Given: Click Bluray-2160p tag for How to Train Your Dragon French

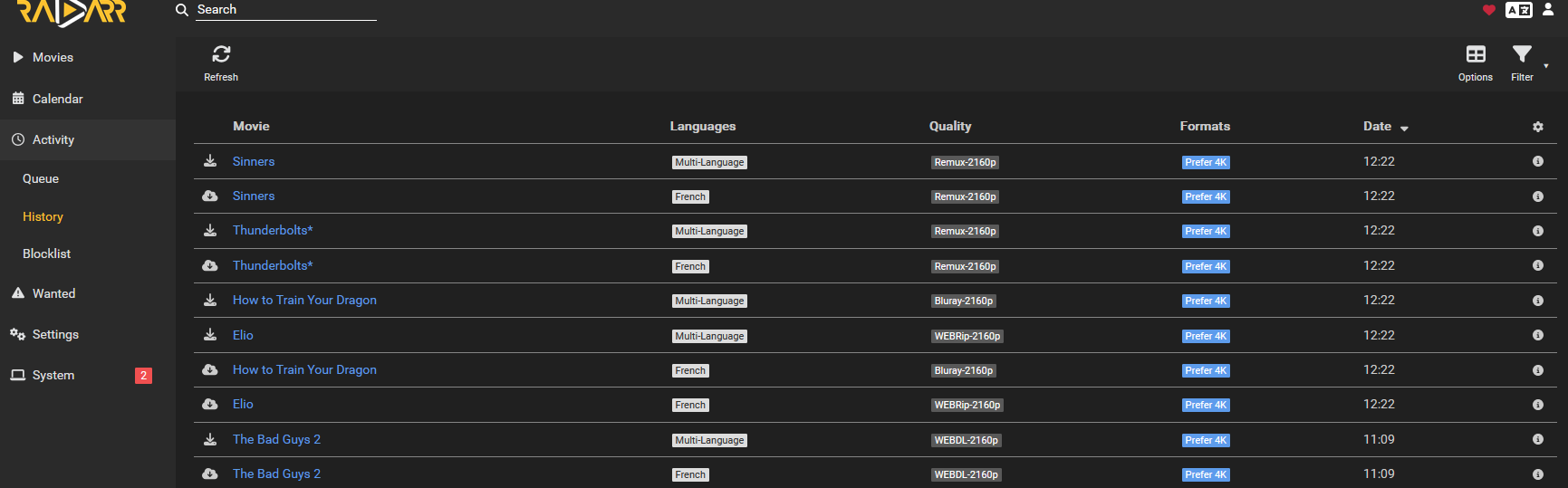Looking at the screenshot, I should 964,370.
